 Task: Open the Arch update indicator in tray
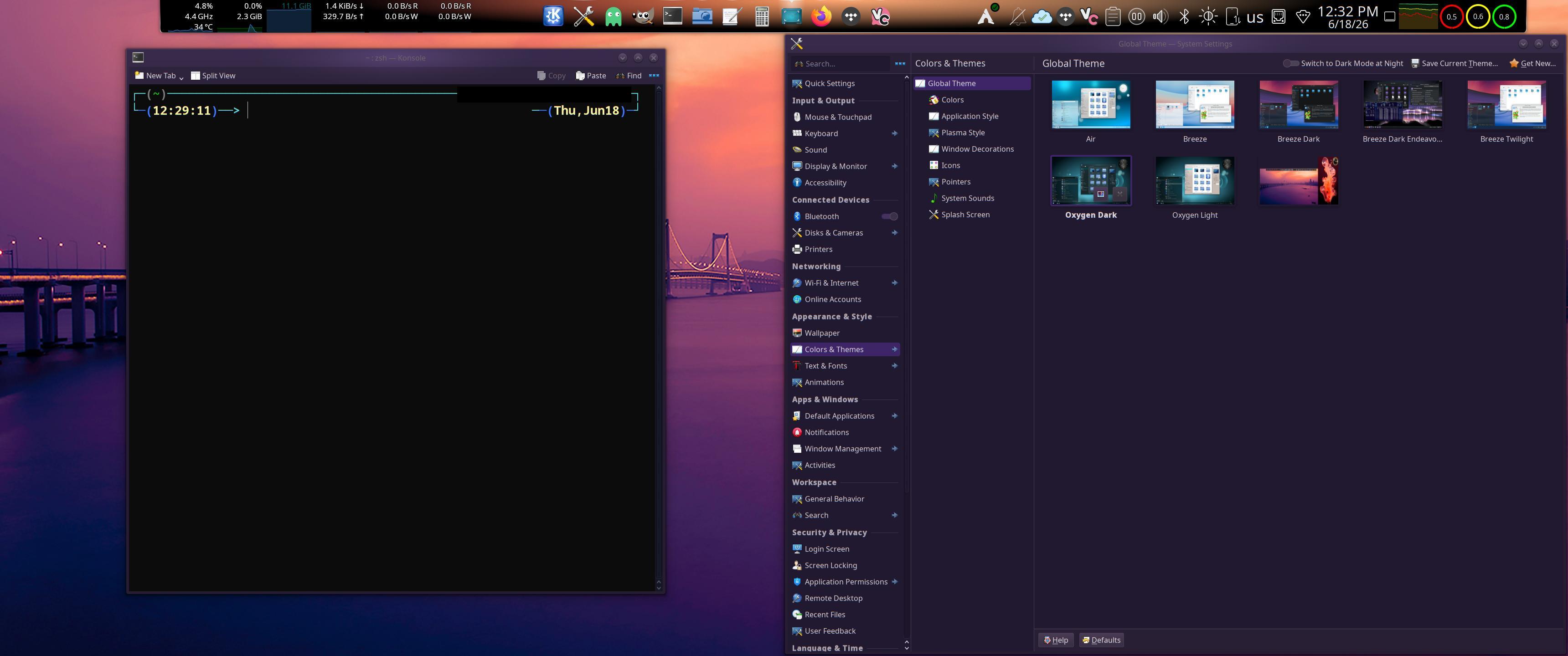click(987, 16)
